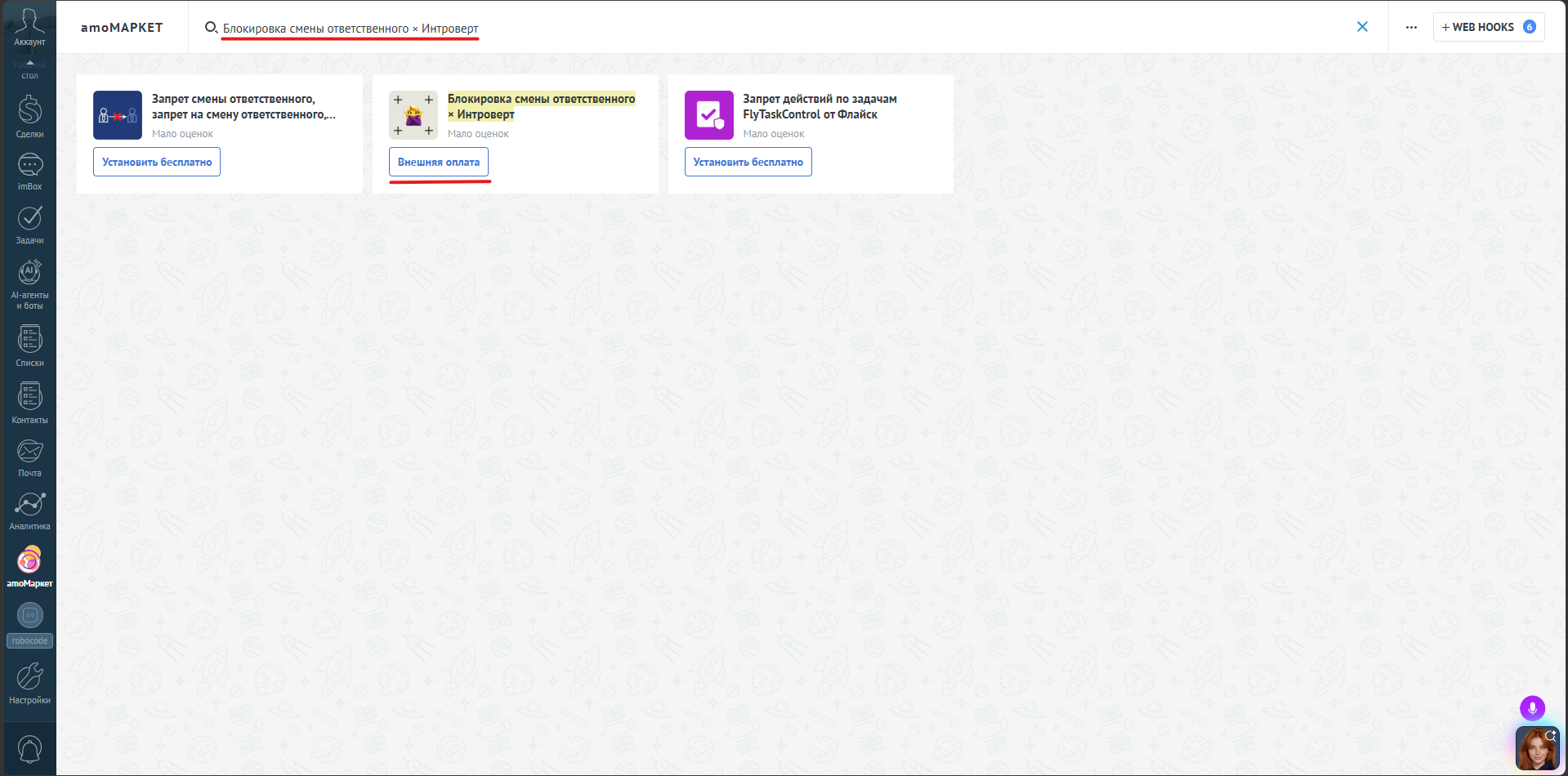Open the Контакты section
Screen dimensions: 1568x776
(x=29, y=403)
